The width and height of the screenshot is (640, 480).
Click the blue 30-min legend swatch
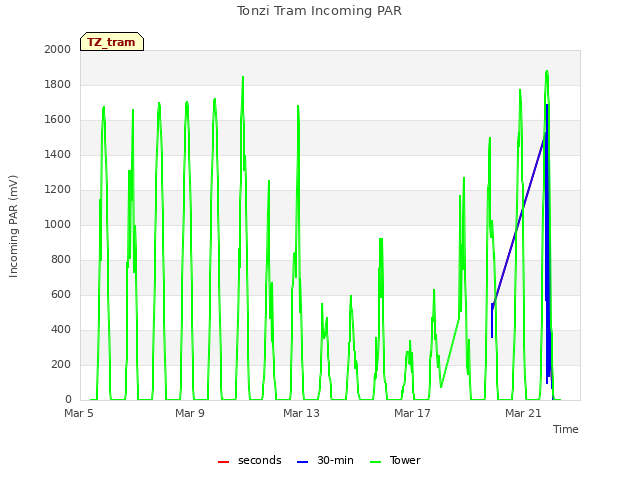(302, 462)
